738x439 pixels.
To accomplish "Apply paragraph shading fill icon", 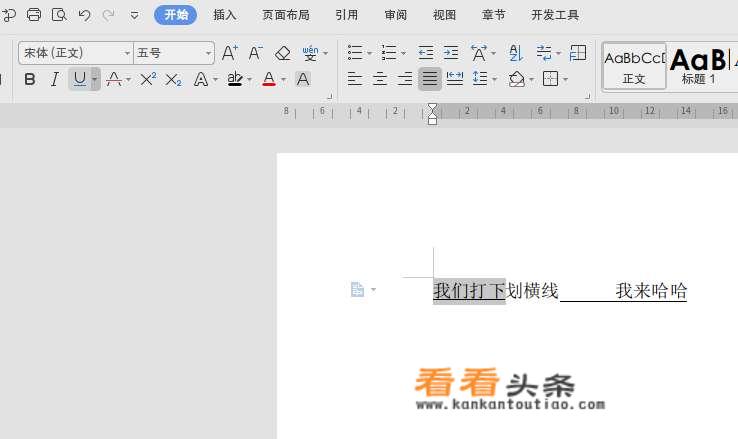I will [517, 79].
